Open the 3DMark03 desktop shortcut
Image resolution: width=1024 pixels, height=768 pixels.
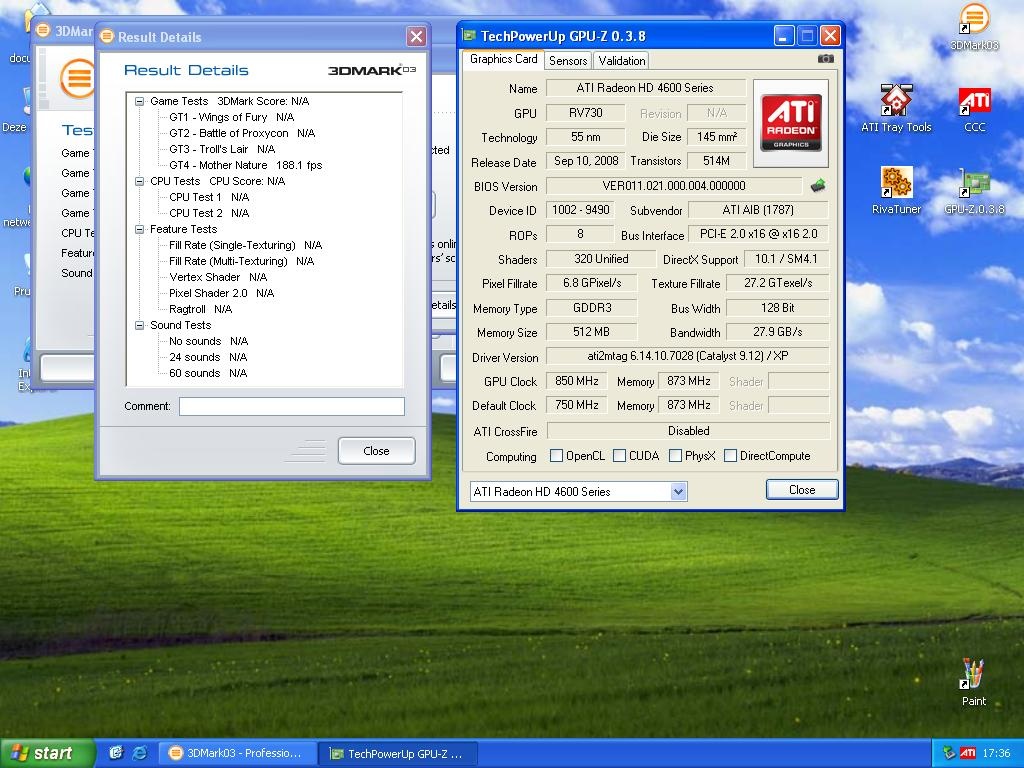(x=974, y=20)
